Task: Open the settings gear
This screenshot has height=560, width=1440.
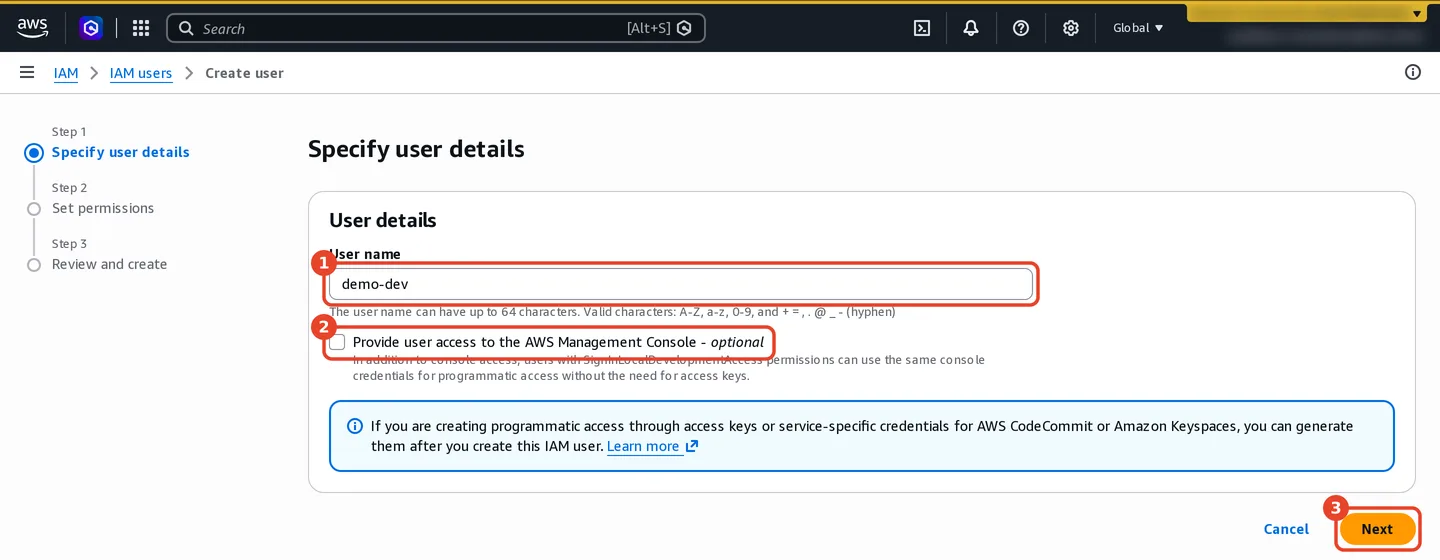Action: 1071,28
